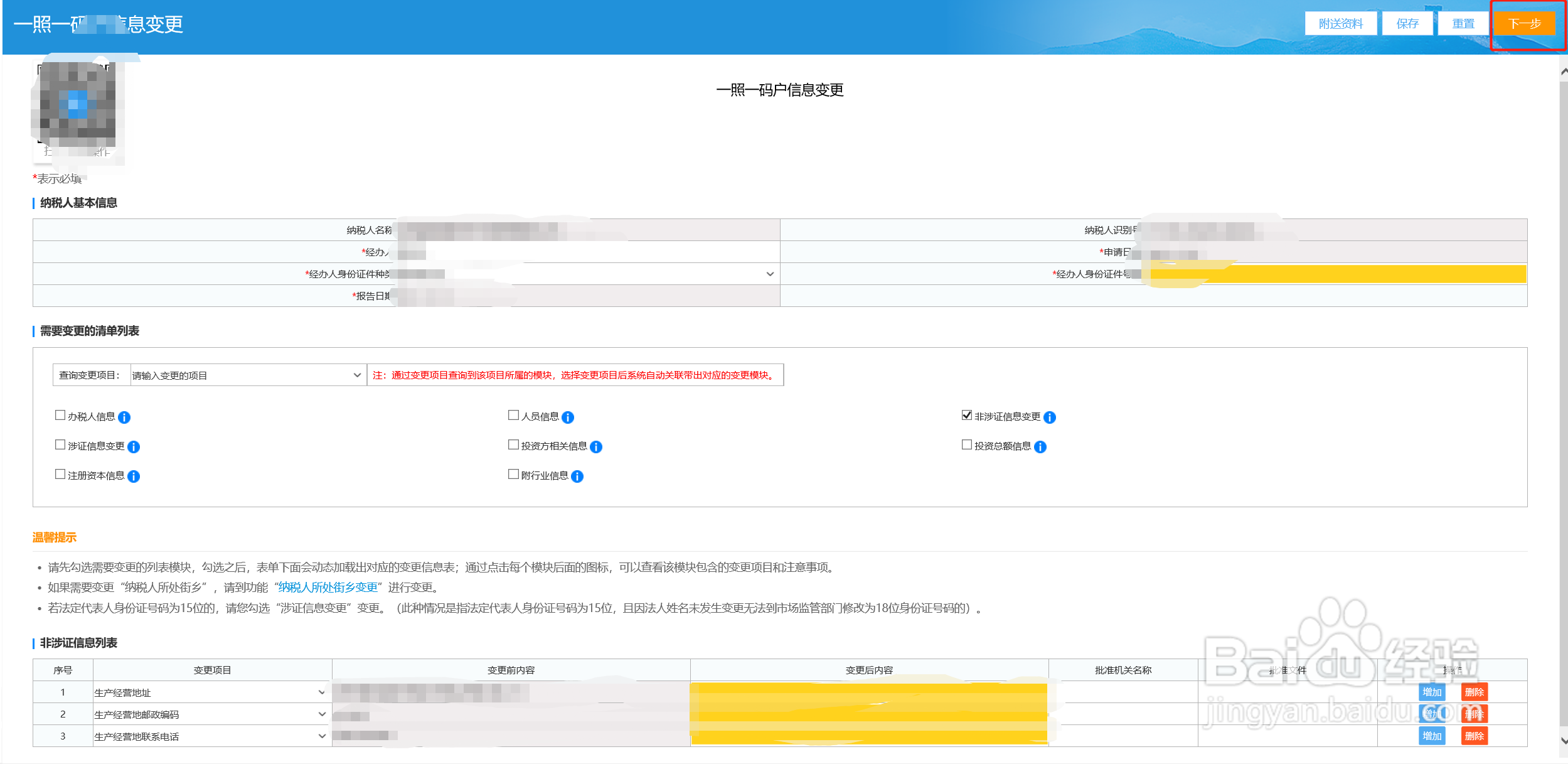Click info icon beside 人员信息

point(568,417)
